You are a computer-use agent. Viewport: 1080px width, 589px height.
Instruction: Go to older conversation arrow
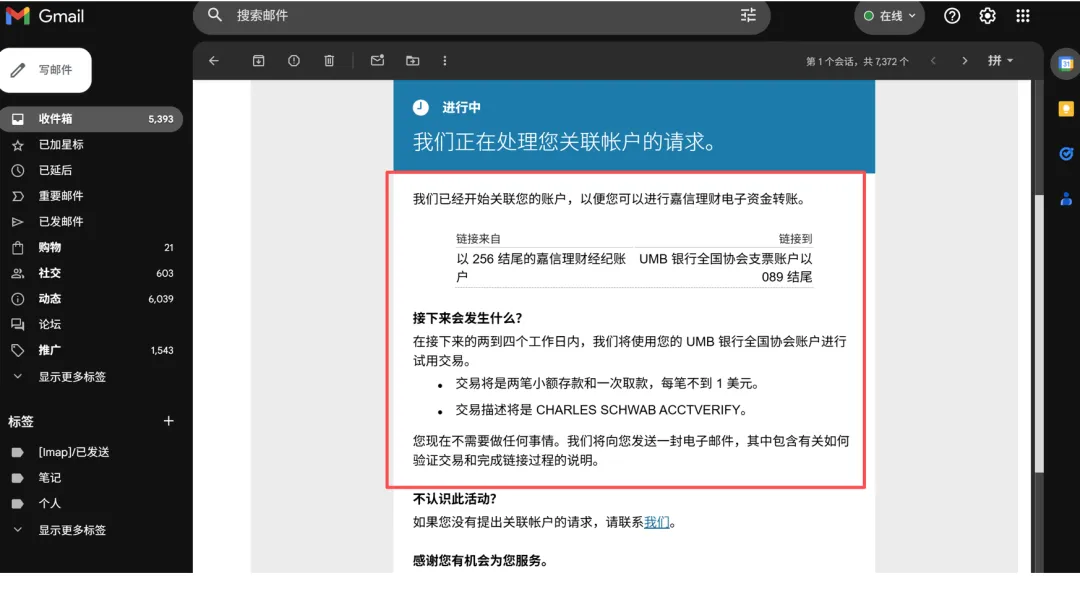(x=964, y=61)
